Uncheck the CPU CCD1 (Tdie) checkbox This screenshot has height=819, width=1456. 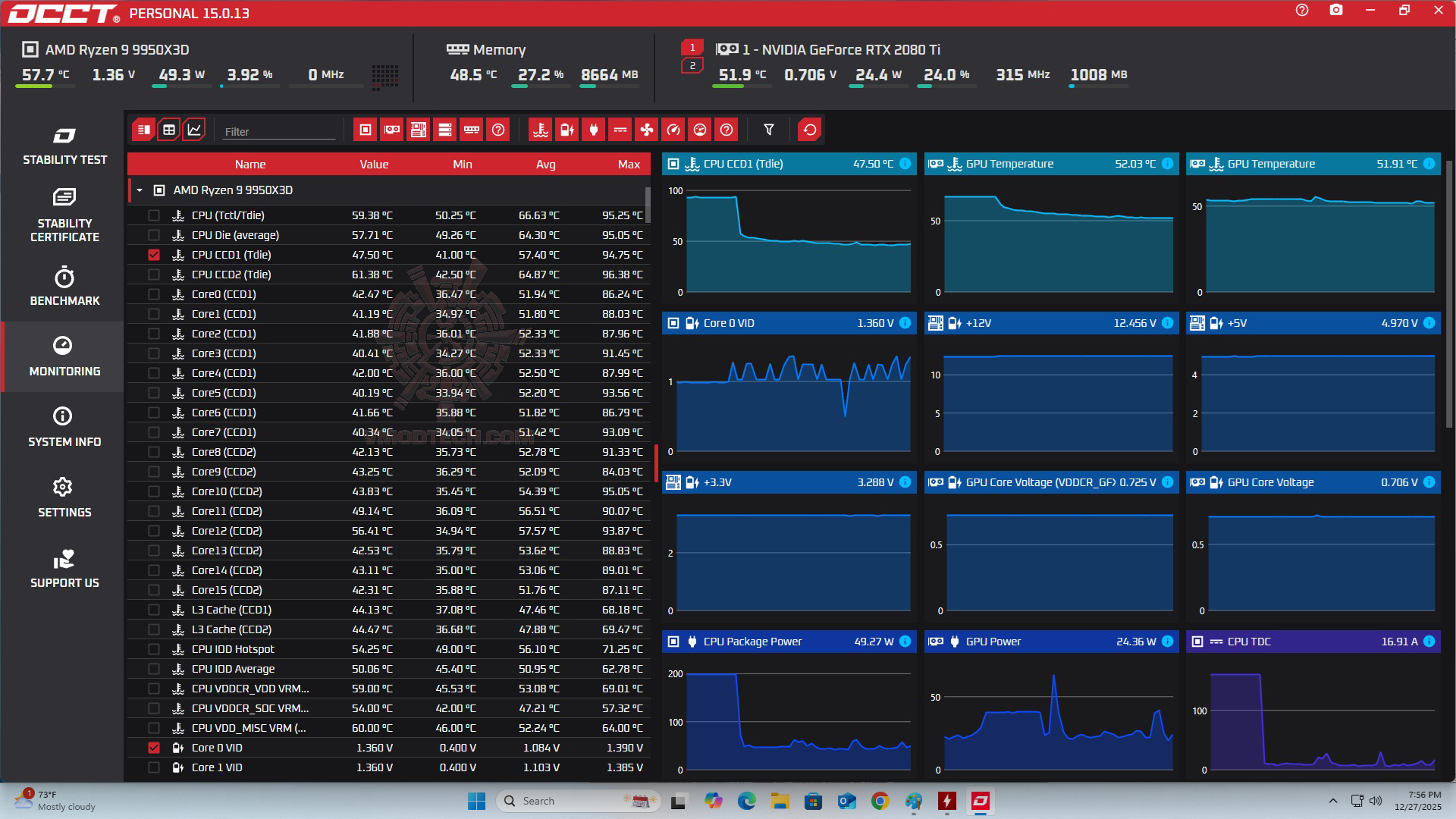[x=154, y=255]
